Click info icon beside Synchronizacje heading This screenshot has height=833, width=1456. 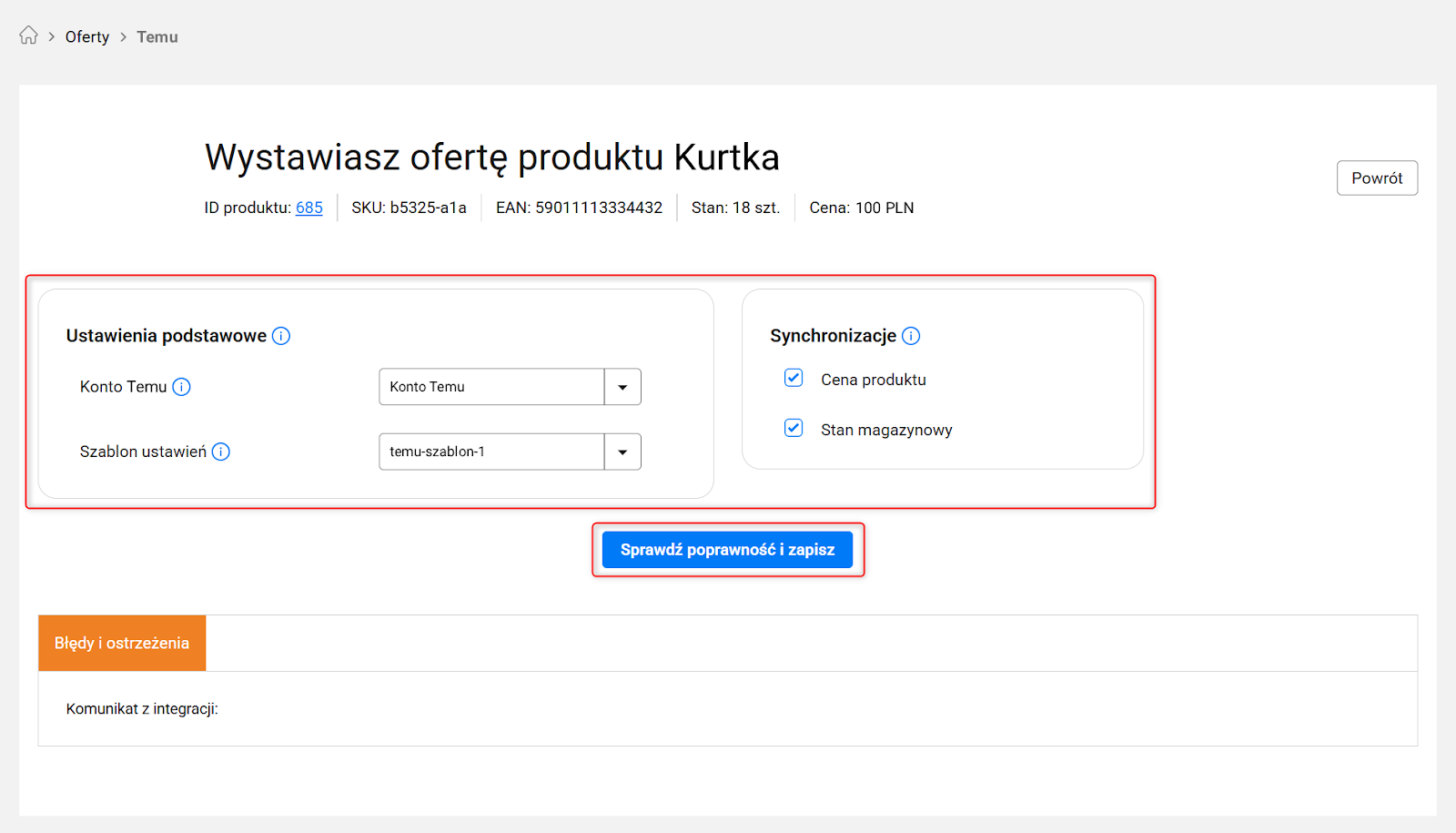tap(911, 336)
